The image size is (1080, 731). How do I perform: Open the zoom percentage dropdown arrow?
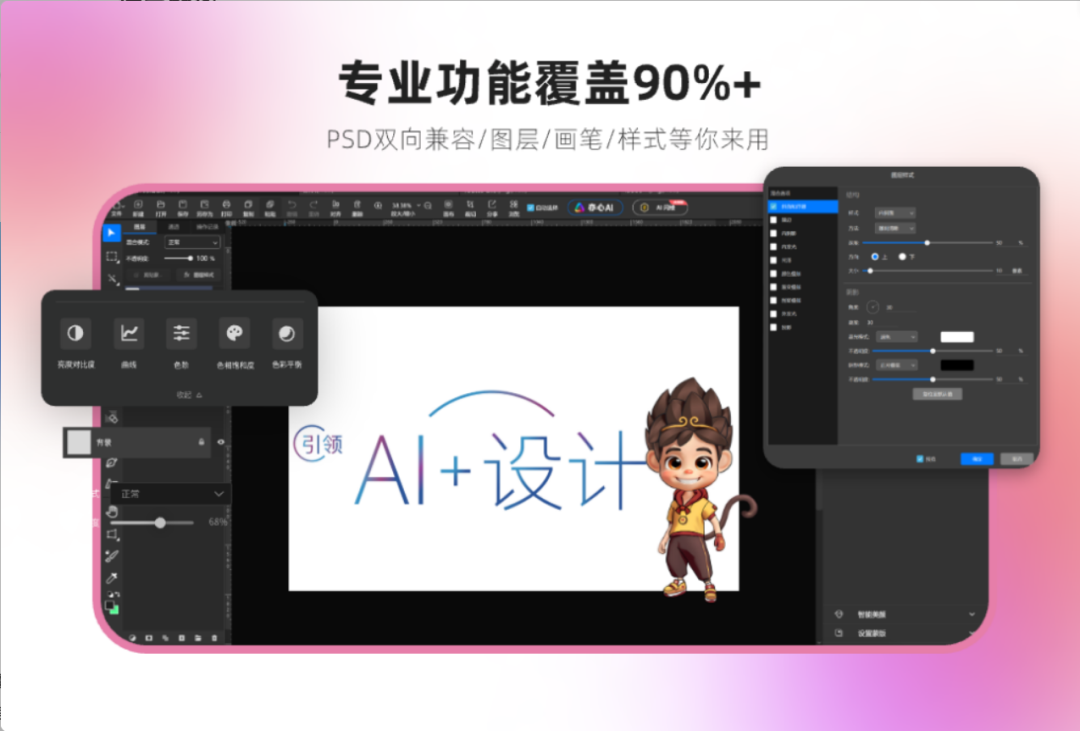[418, 205]
